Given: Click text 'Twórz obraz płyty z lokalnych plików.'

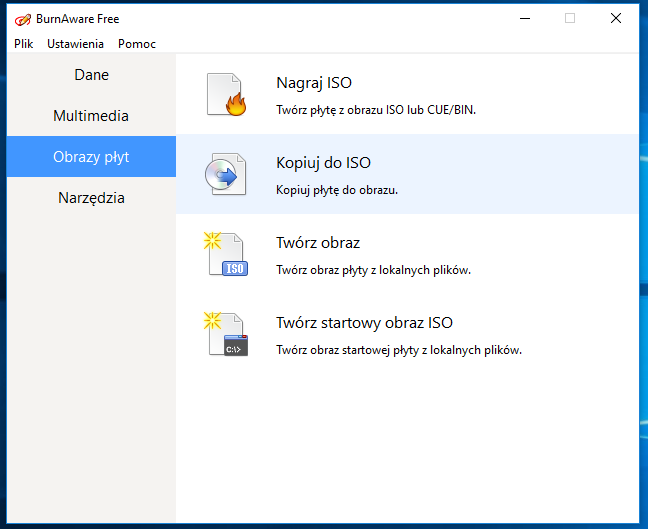Looking at the screenshot, I should (x=374, y=270).
